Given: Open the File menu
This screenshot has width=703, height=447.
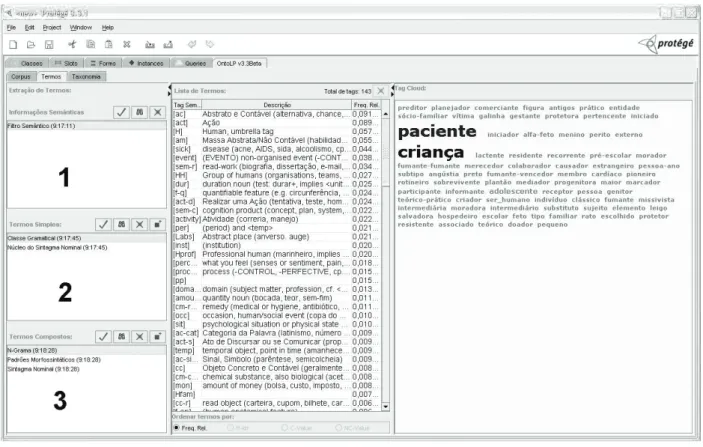Looking at the screenshot, I should coord(11,27).
